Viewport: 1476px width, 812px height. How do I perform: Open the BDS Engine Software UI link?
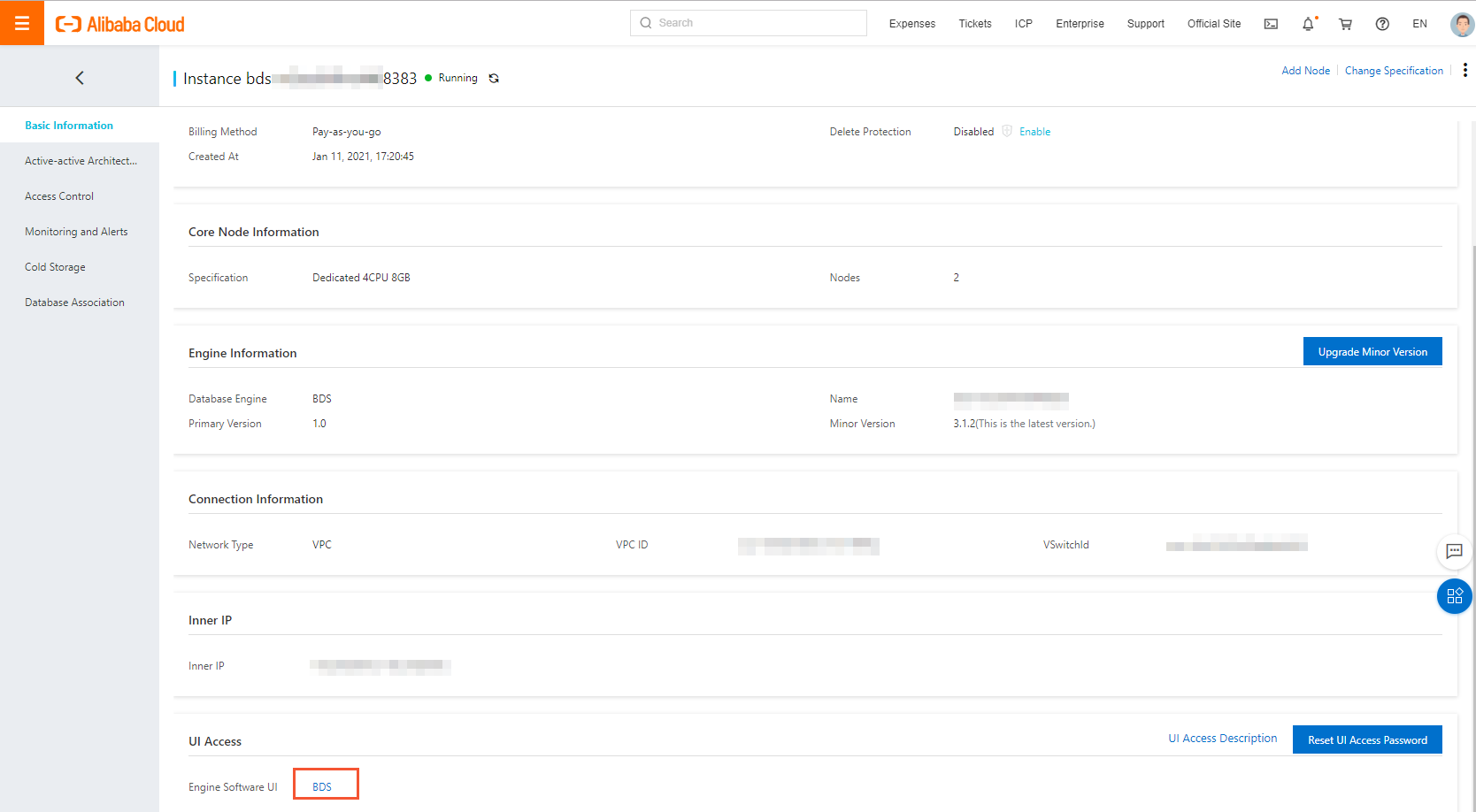click(322, 787)
